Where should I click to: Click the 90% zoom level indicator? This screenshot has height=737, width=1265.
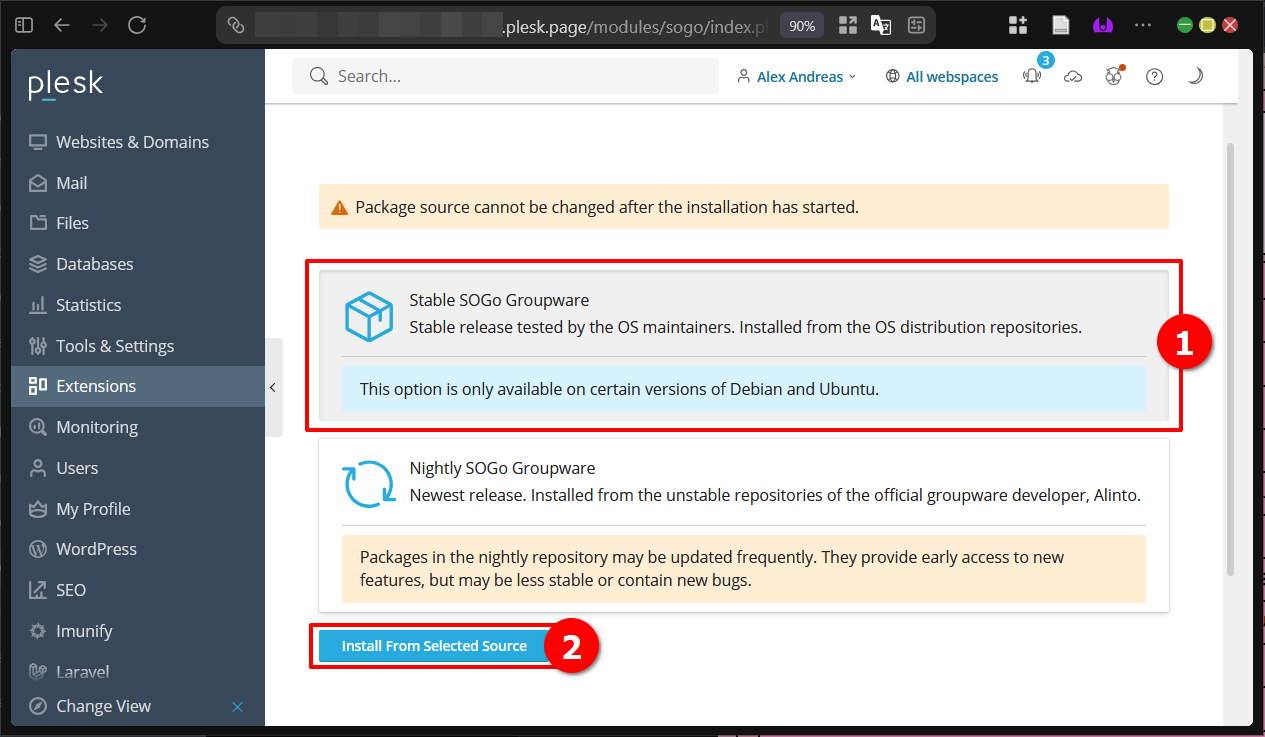pos(802,26)
